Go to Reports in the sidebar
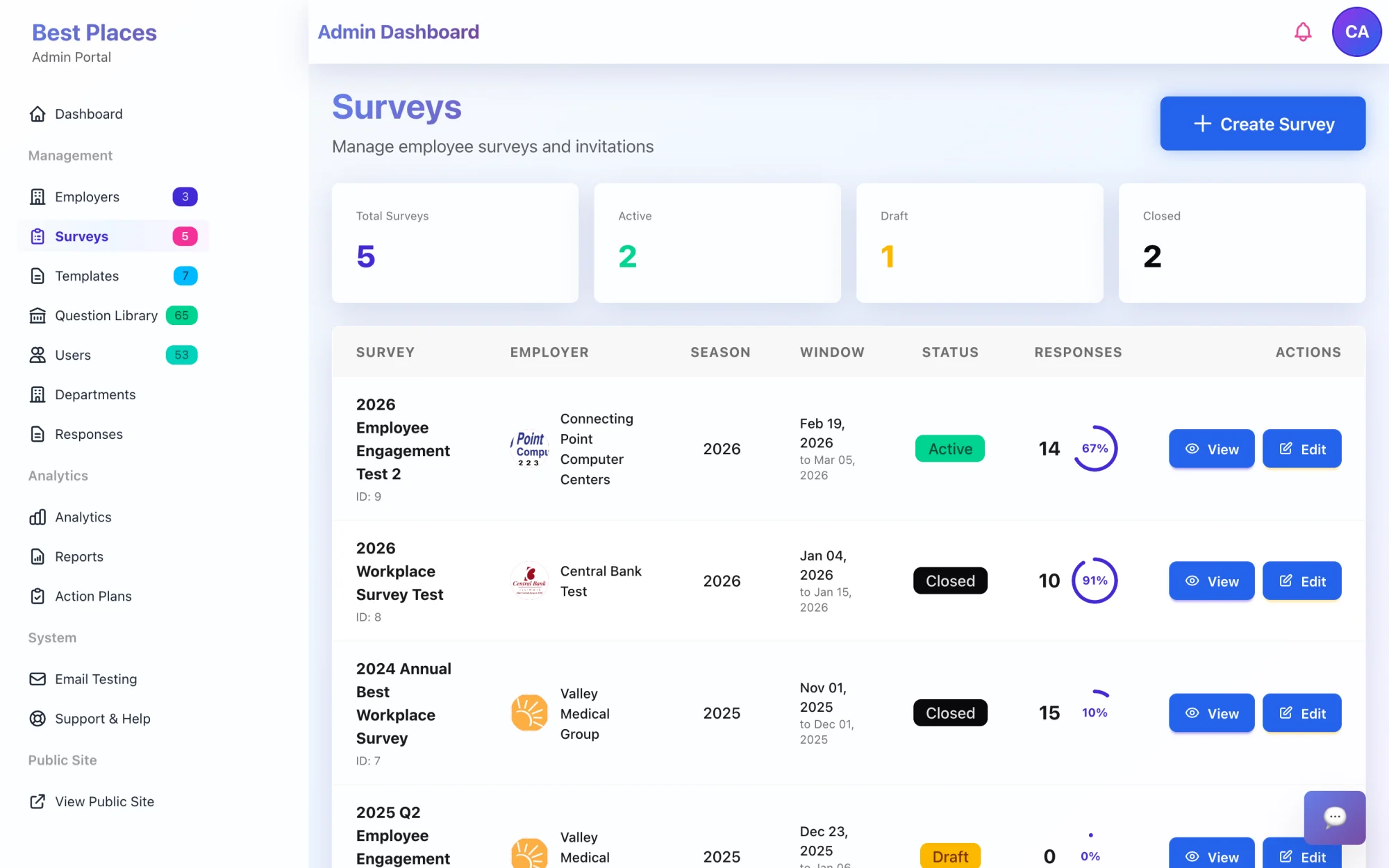1389x868 pixels. pyautogui.click(x=113, y=557)
